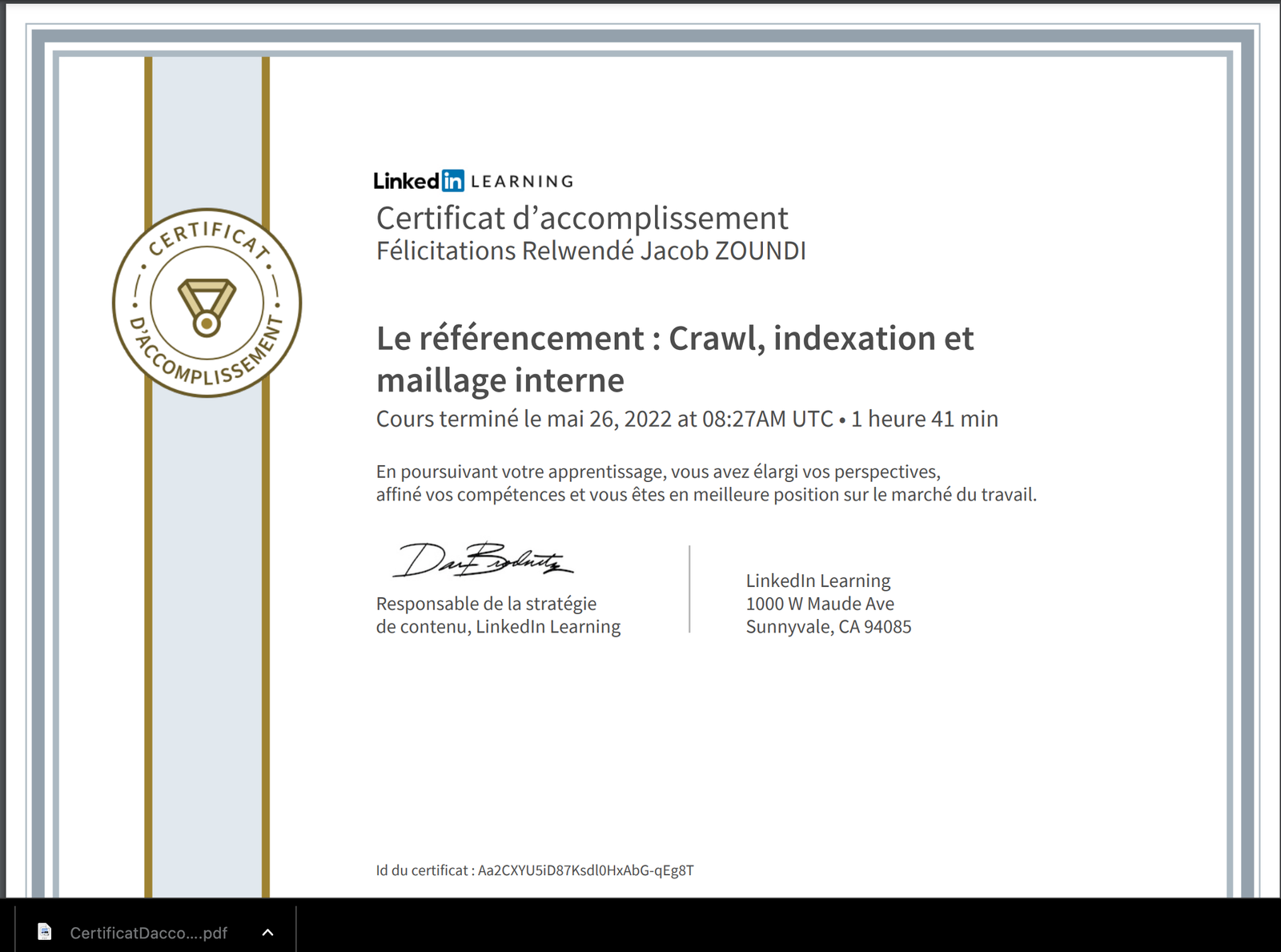Screen dimensions: 1281x952
Task: Click the LinkedIn 'in' logo
Action: pyautogui.click(x=452, y=181)
